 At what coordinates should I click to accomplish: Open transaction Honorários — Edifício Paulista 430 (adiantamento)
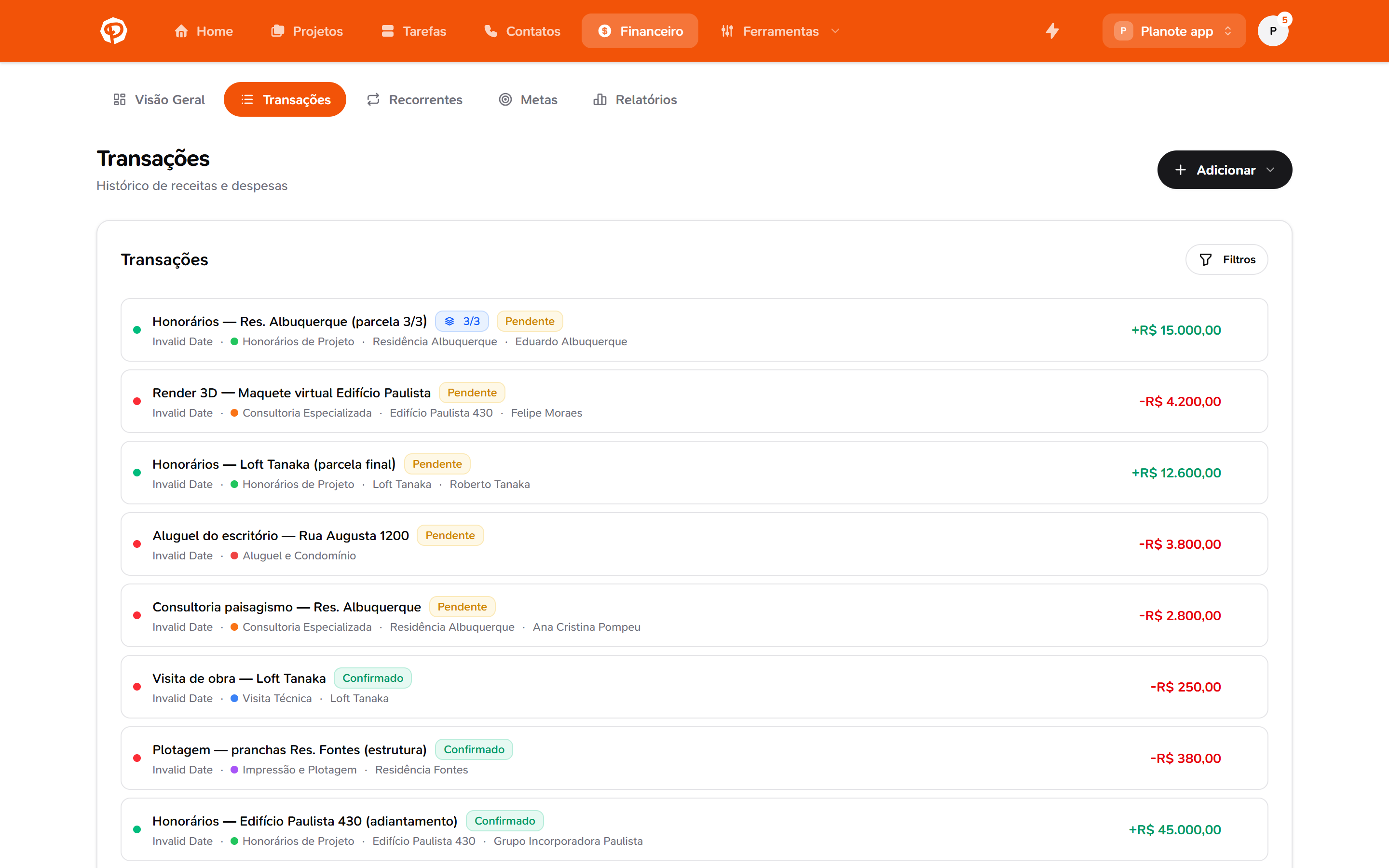pyautogui.click(x=694, y=829)
